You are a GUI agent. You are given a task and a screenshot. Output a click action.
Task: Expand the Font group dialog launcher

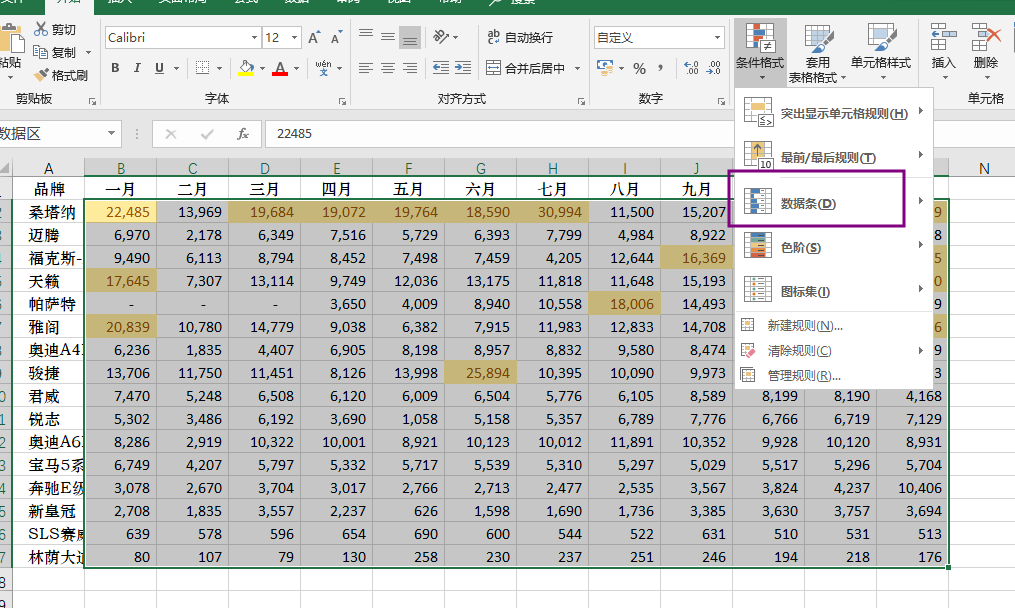click(x=342, y=102)
